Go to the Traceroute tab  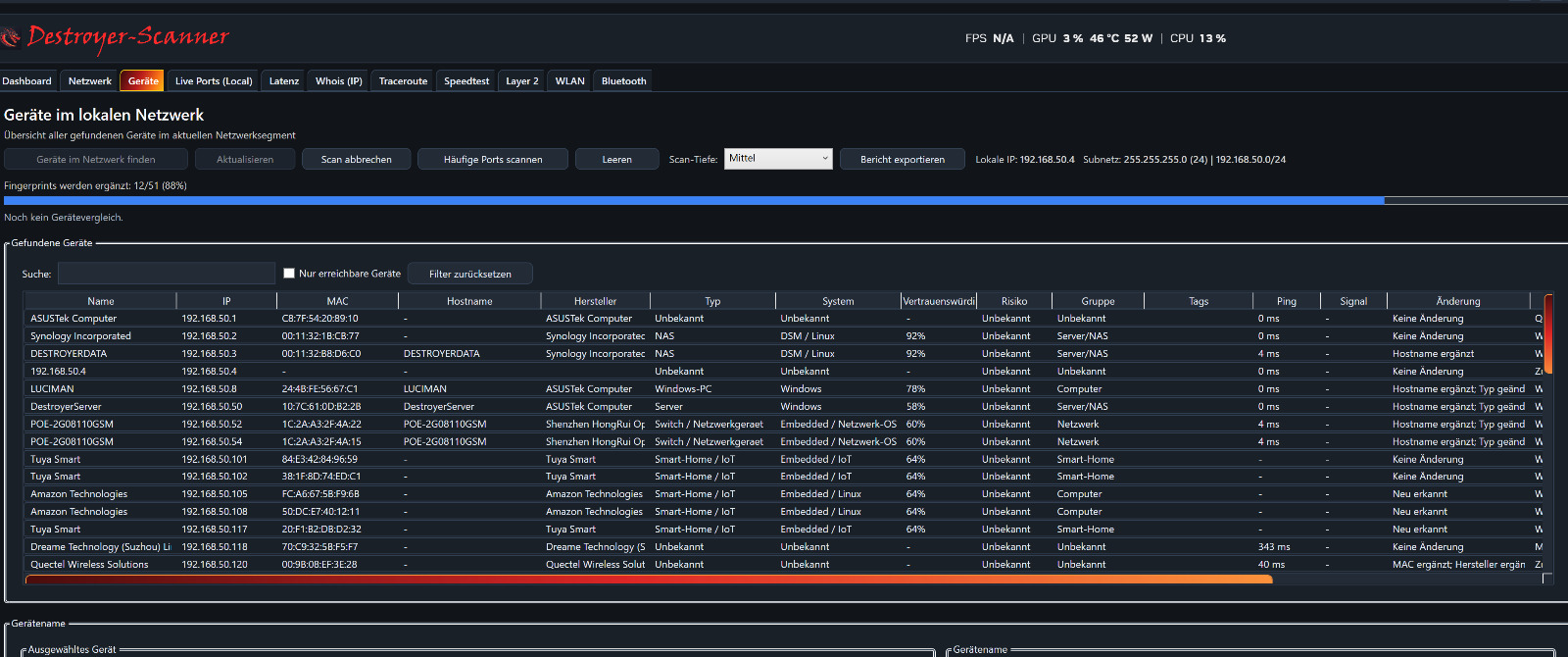coord(403,81)
